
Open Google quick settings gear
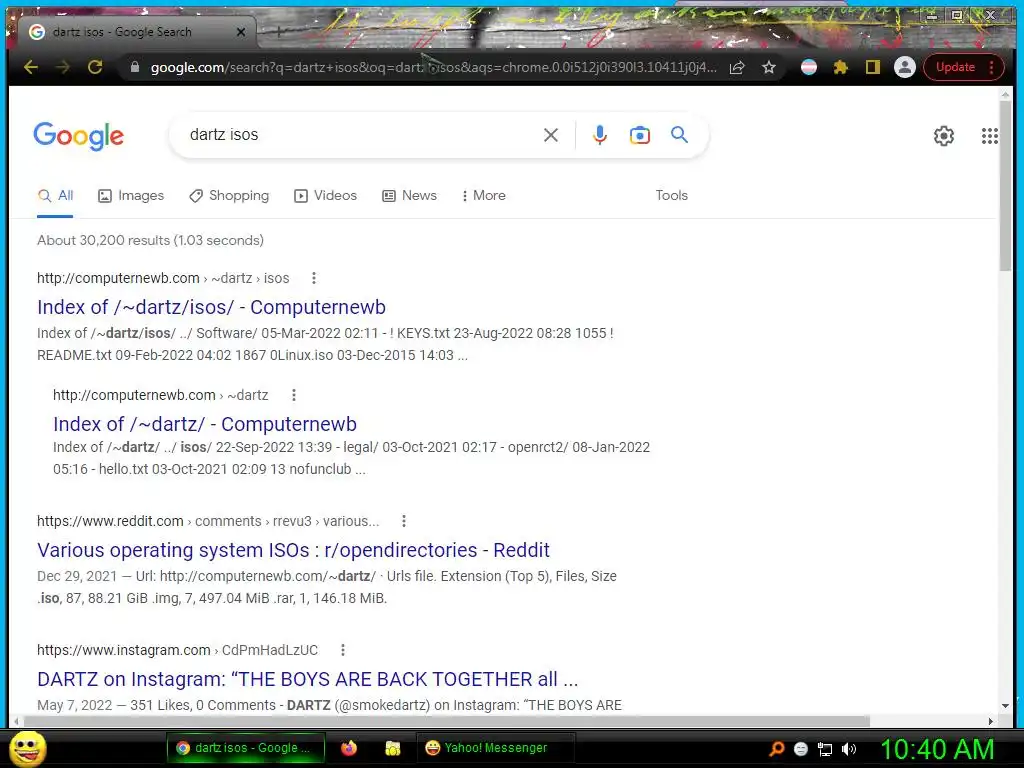(944, 136)
